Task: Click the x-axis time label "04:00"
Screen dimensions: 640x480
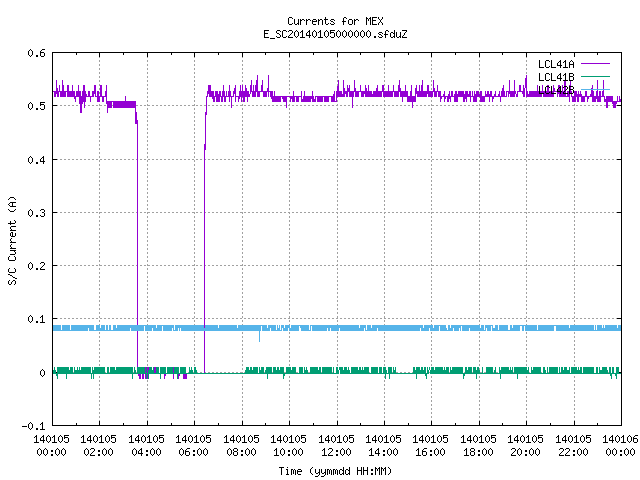Action: coord(146,452)
